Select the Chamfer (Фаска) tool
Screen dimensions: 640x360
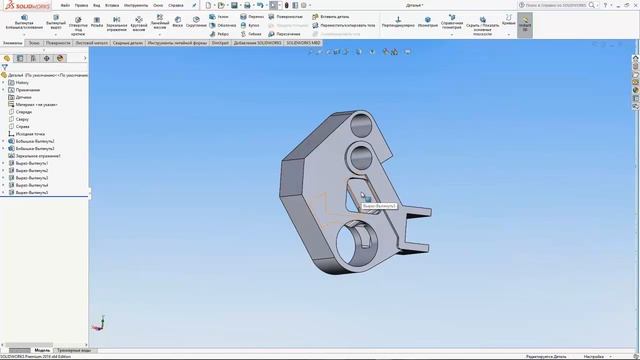(178, 22)
